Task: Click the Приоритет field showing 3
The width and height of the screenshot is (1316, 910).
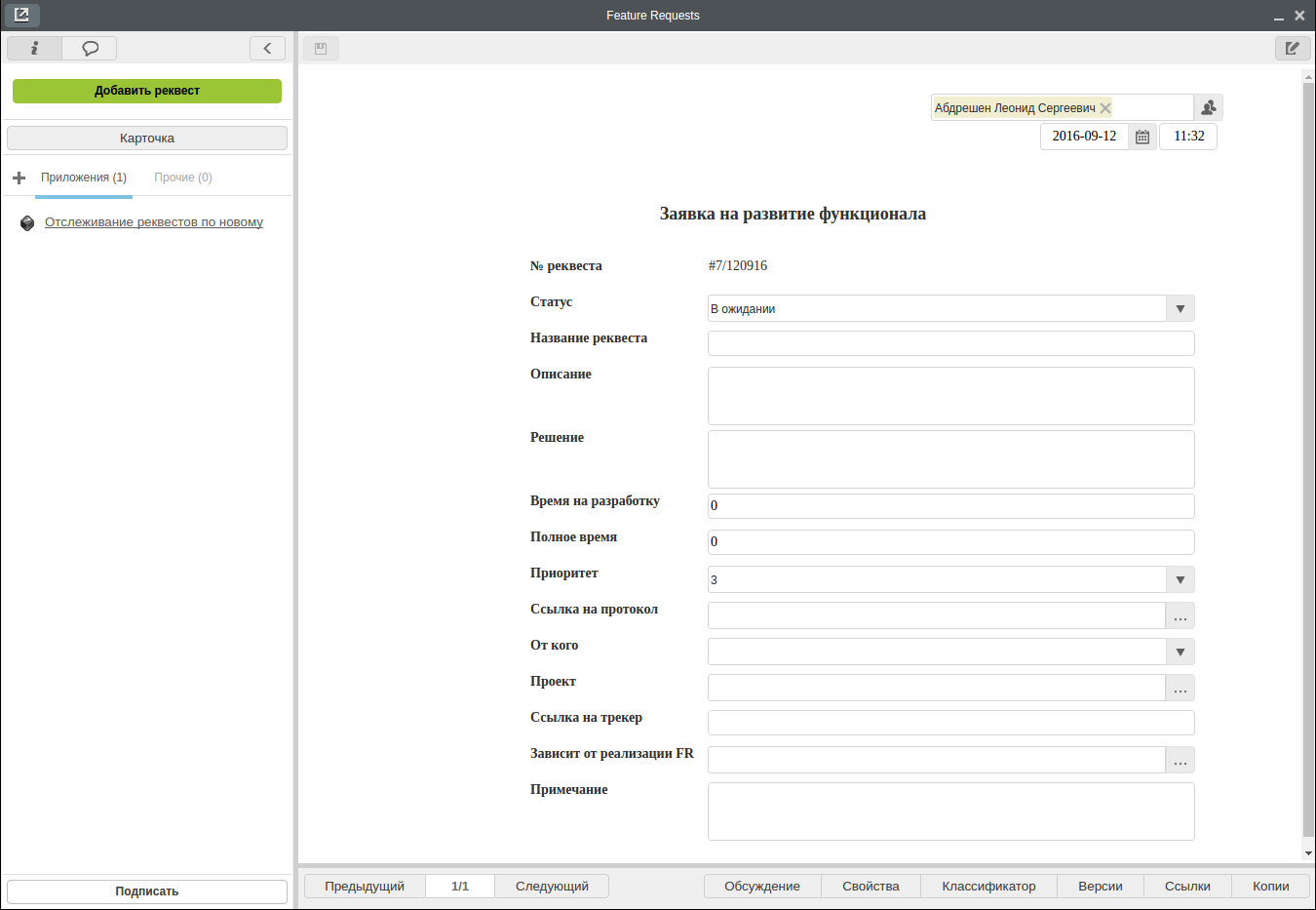Action: [x=937, y=579]
